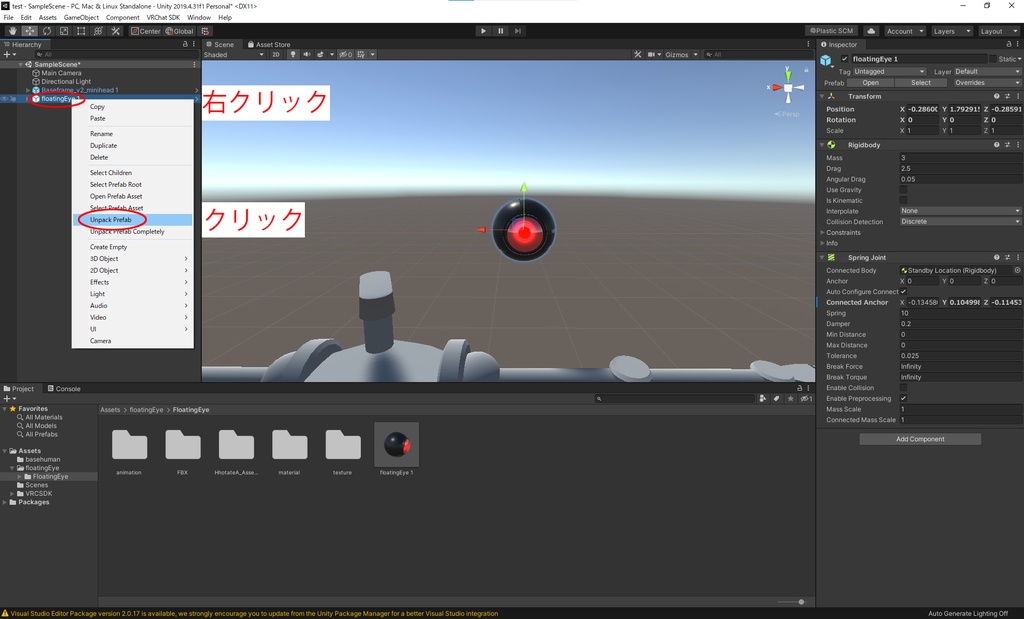Image resolution: width=1024 pixels, height=619 pixels.
Task: Select the Hand tool
Action: point(13,31)
